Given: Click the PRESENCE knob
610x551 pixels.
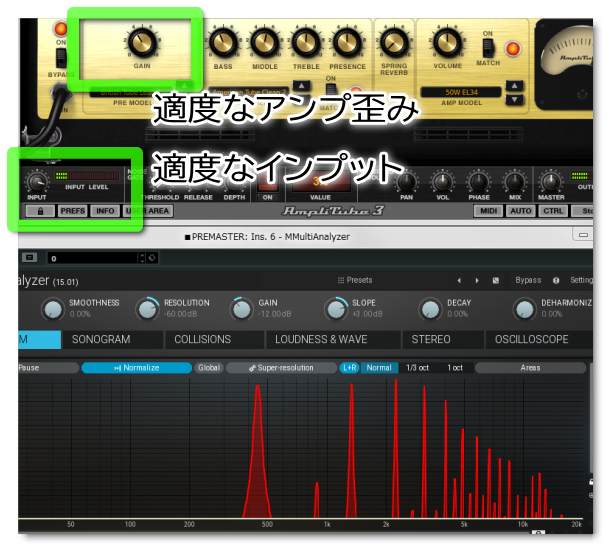Looking at the screenshot, I should (x=347, y=42).
